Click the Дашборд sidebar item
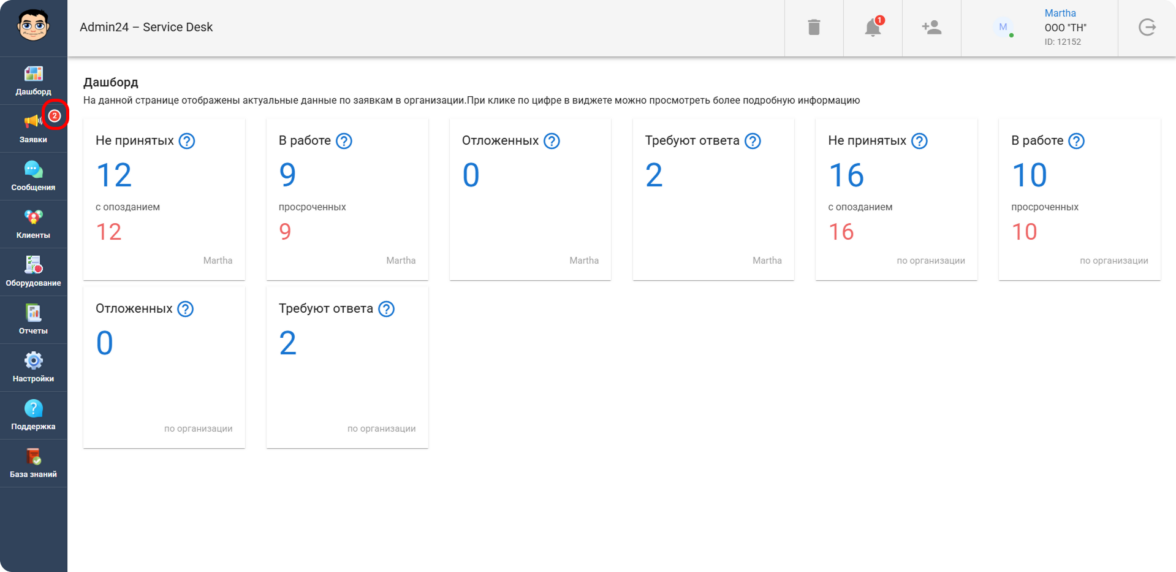 (33, 79)
